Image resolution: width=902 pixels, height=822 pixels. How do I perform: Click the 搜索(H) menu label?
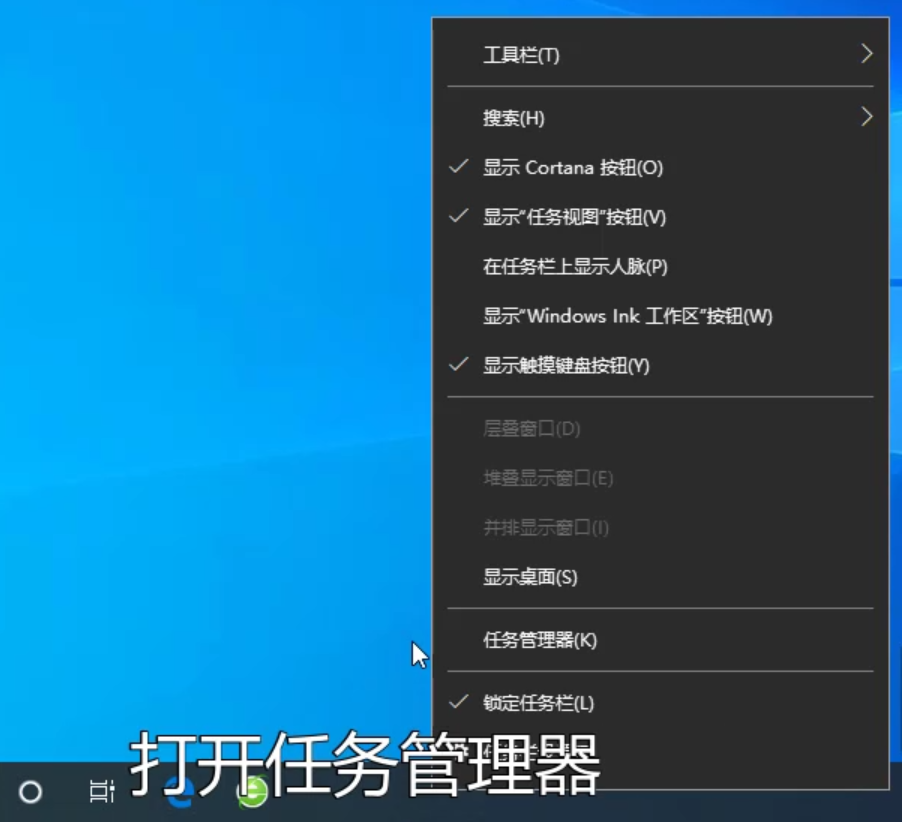coord(513,118)
